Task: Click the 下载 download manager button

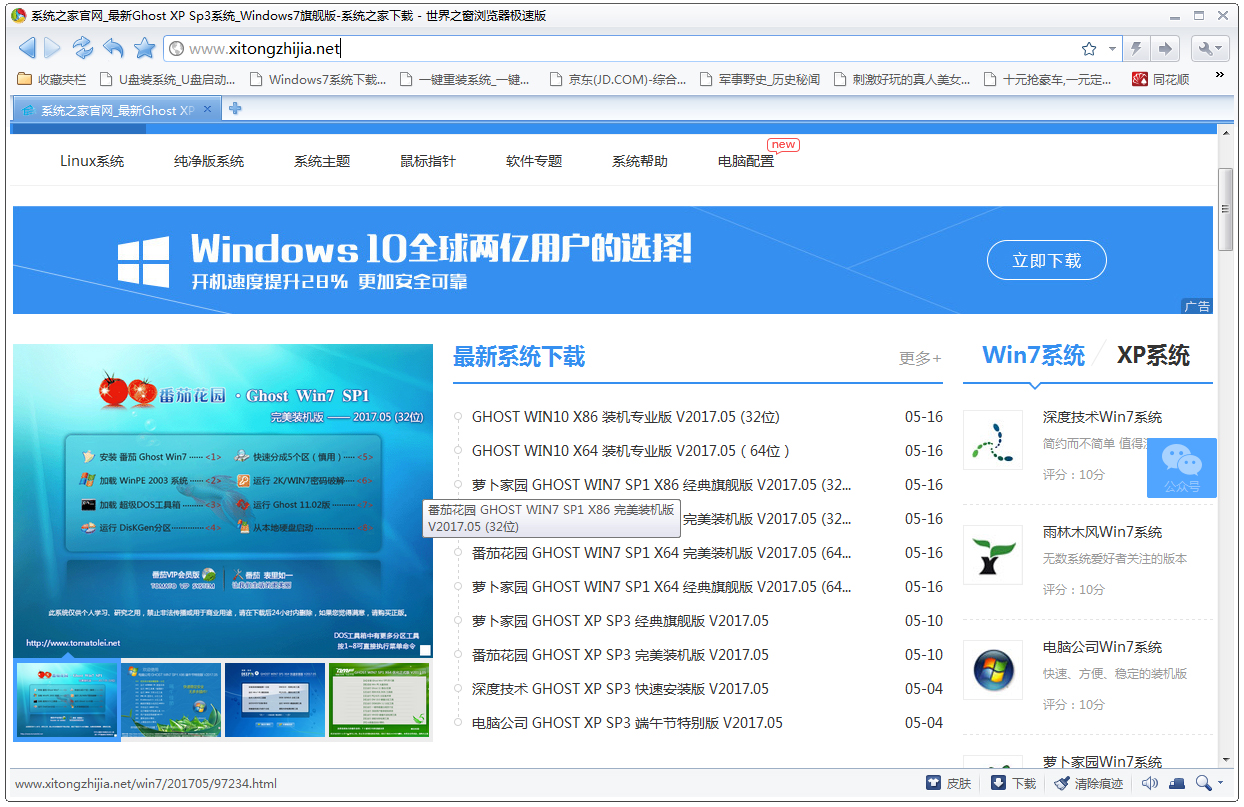Action: tap(1014, 784)
